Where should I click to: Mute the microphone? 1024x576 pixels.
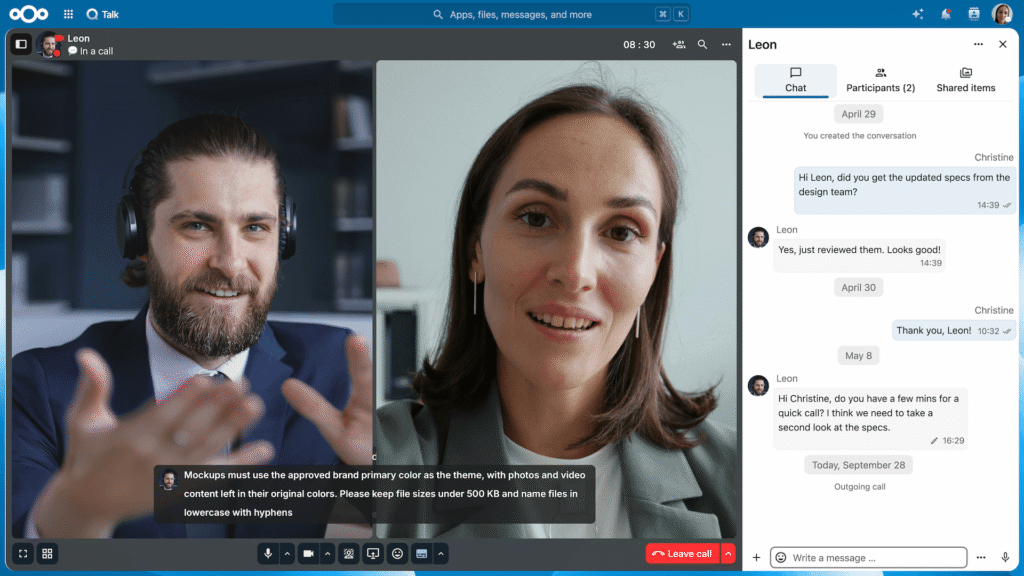coord(268,554)
